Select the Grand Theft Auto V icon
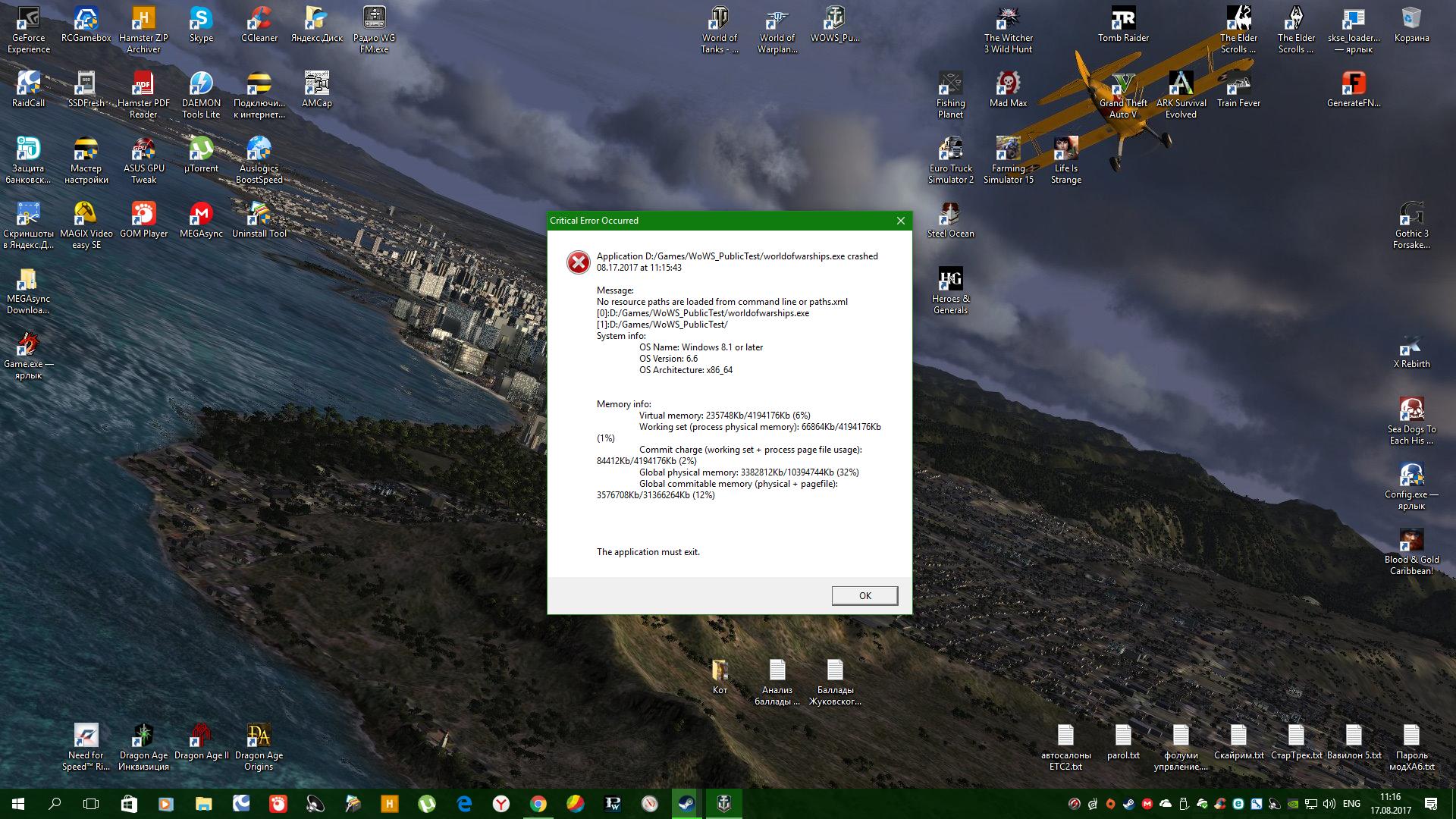Screen dimensions: 1456x819 pos(1123,96)
